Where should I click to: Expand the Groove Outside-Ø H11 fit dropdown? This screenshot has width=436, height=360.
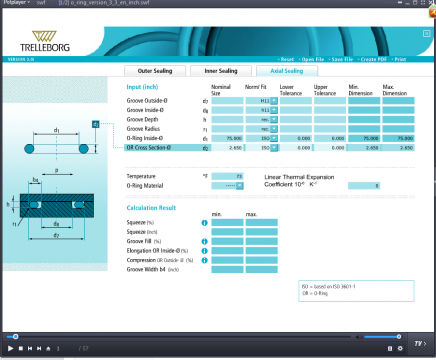(274, 101)
